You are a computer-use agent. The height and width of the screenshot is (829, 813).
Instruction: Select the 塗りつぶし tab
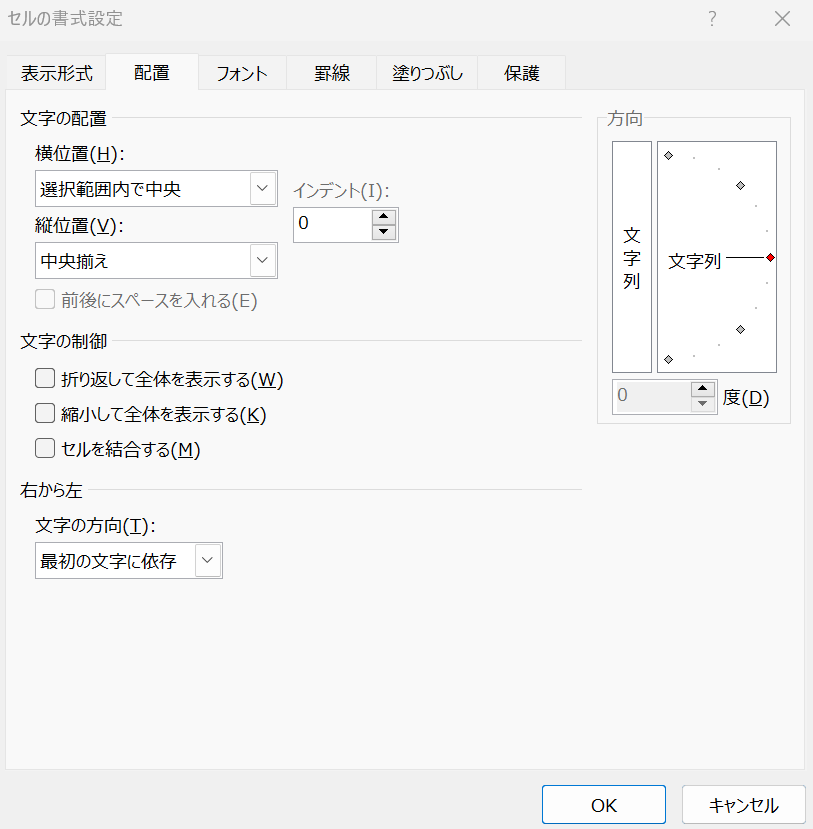pyautogui.click(x=427, y=73)
